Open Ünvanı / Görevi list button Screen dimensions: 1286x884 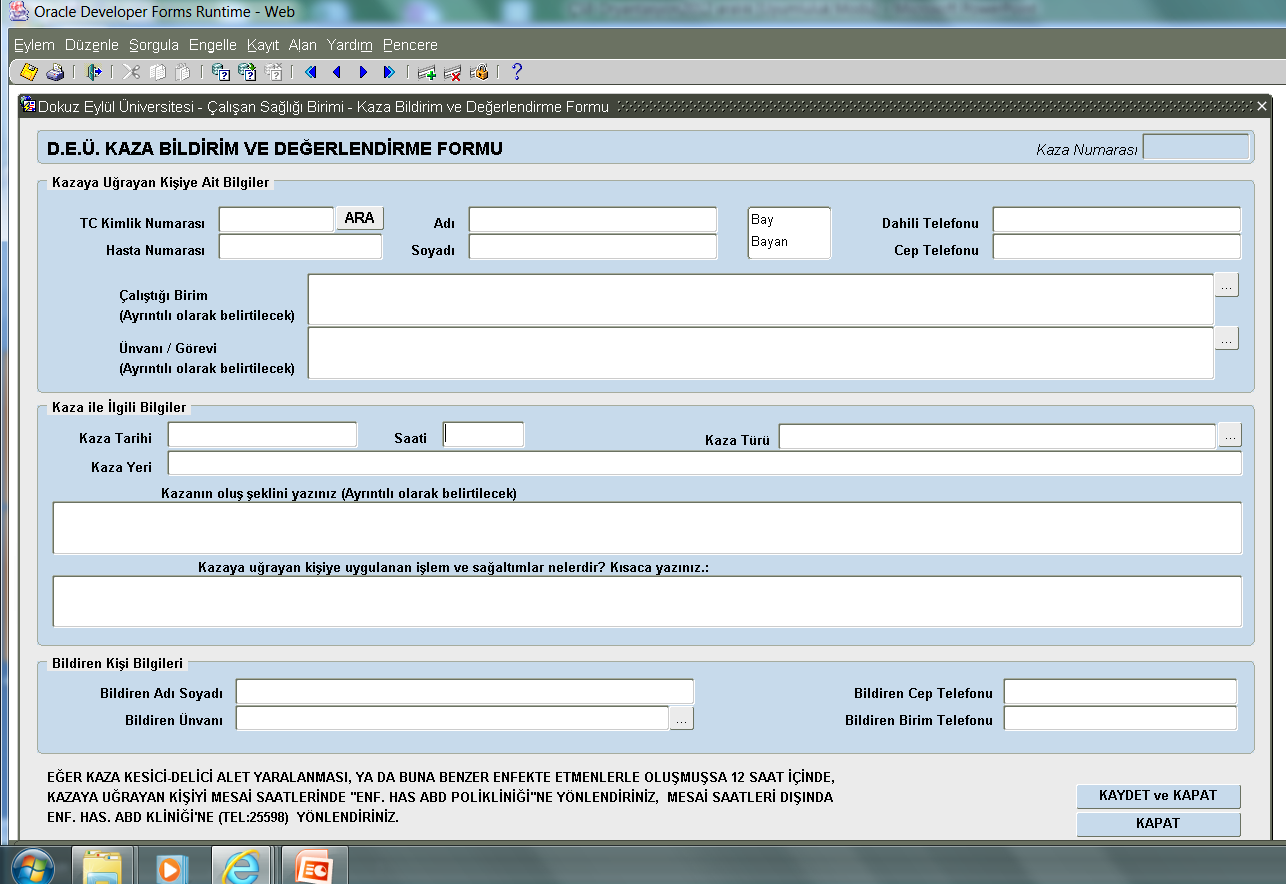pos(1227,338)
